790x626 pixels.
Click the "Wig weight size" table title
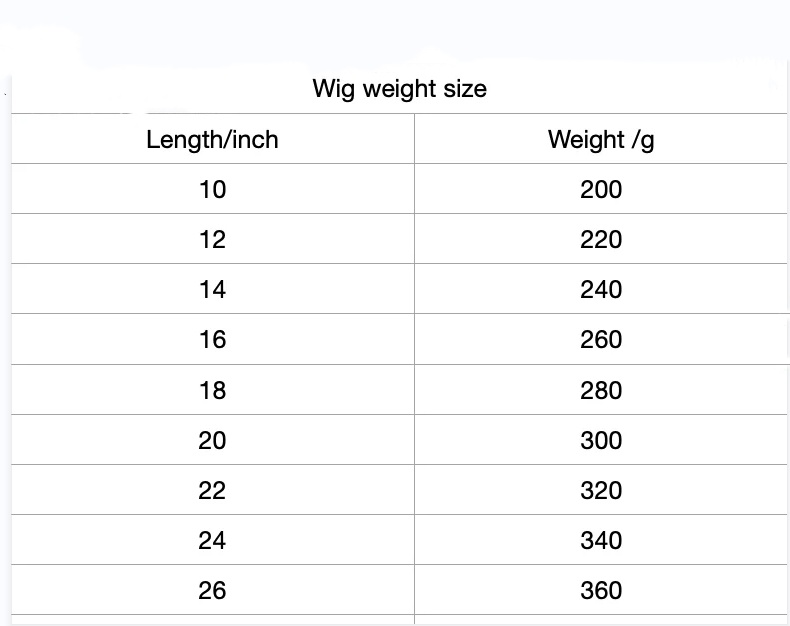399,89
